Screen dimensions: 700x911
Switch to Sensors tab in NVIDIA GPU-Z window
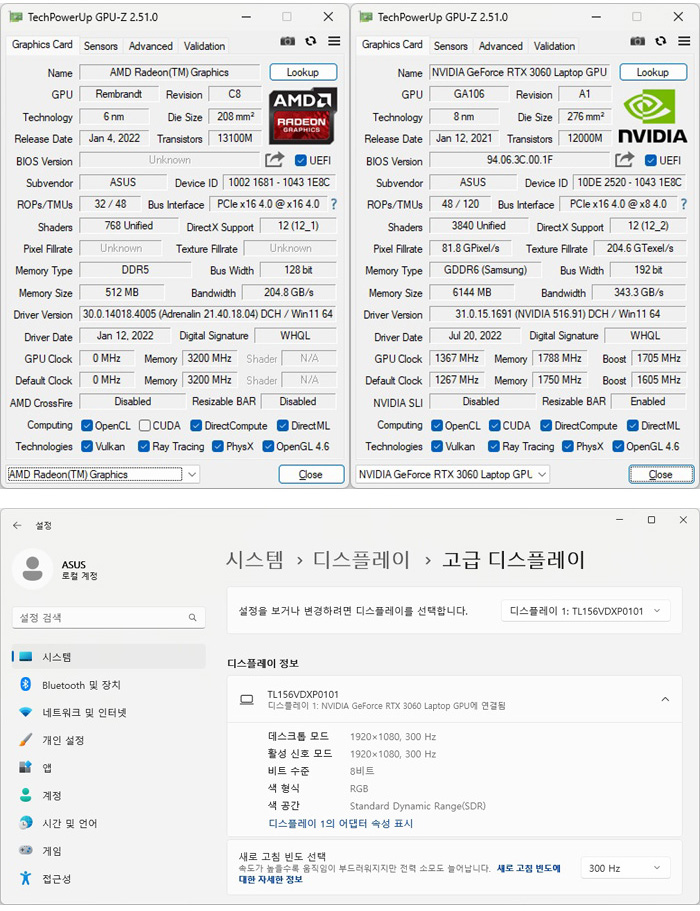tap(450, 46)
